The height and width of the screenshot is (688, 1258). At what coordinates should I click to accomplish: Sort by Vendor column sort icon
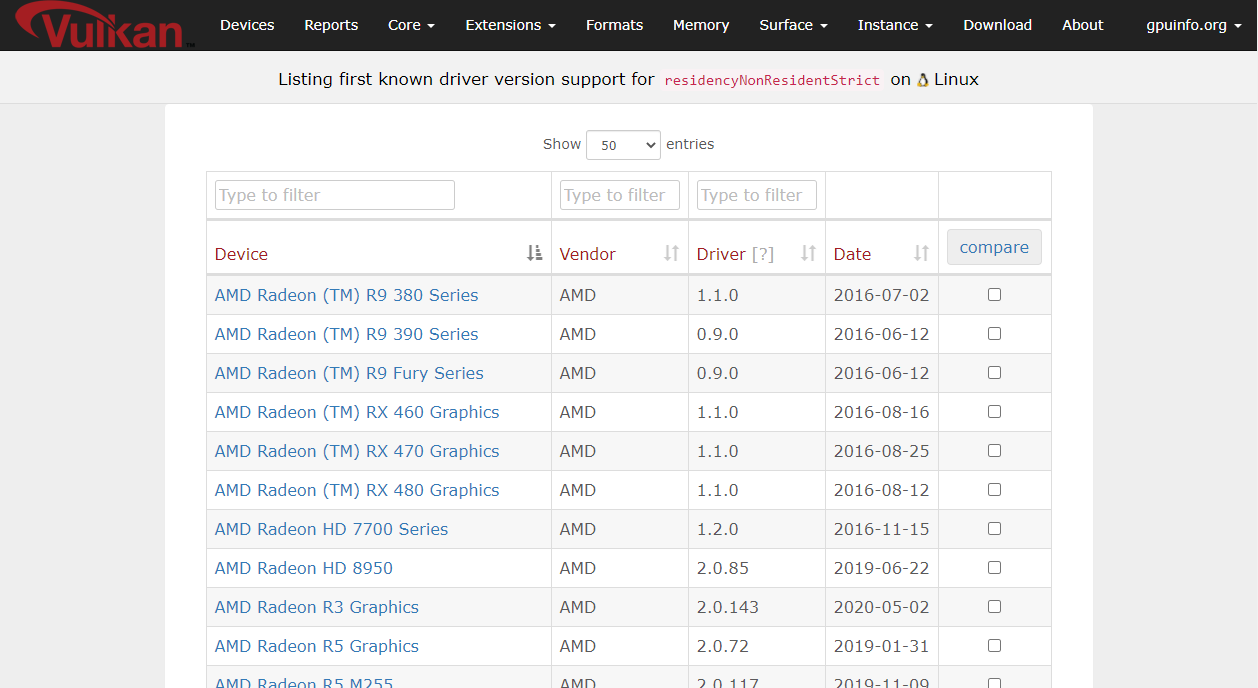tap(672, 254)
